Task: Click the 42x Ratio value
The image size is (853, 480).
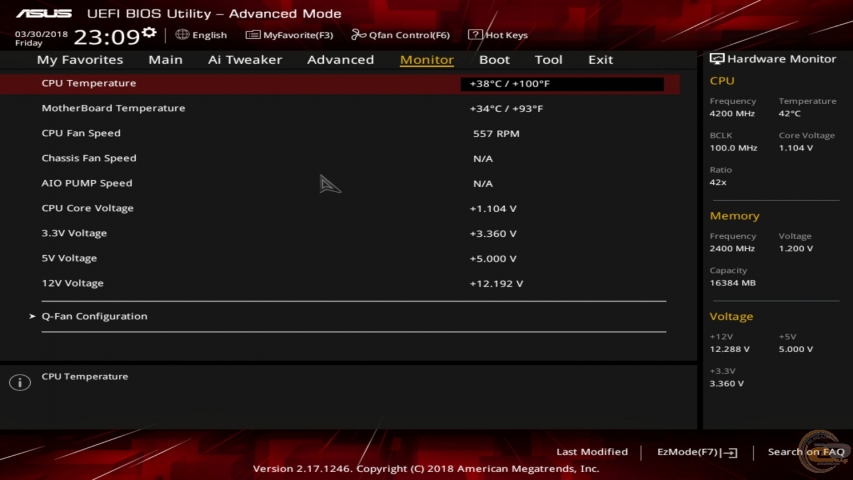Action: coord(718,182)
